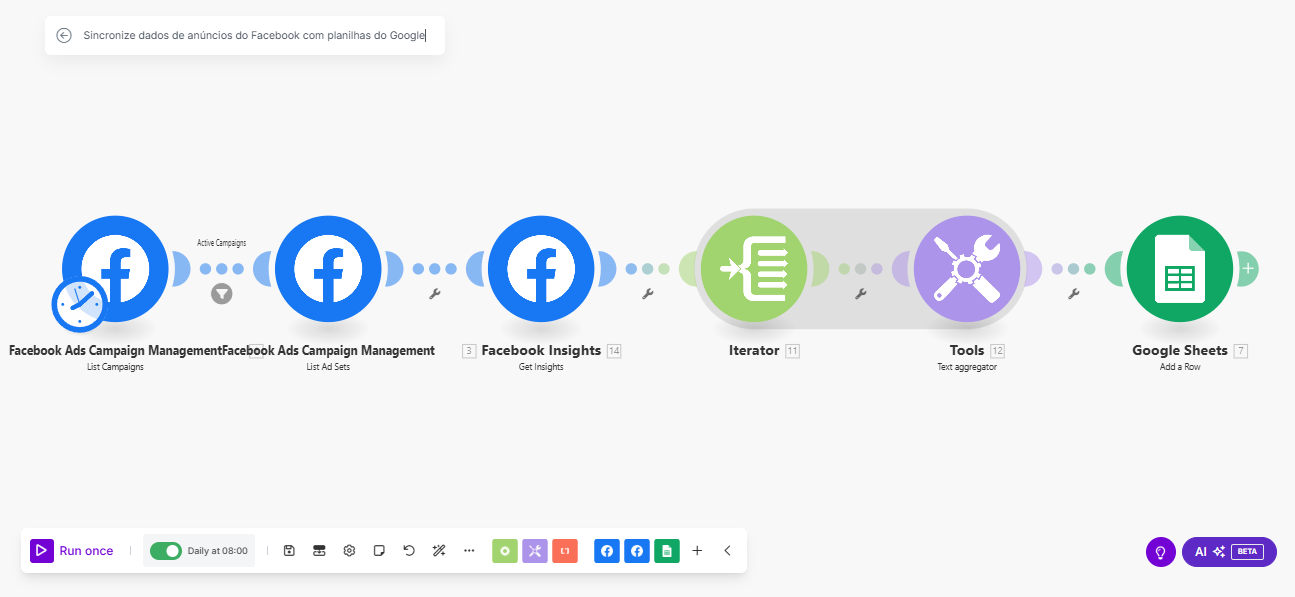Add another module after Google Sheets
This screenshot has width=1295, height=597.
[x=1248, y=269]
